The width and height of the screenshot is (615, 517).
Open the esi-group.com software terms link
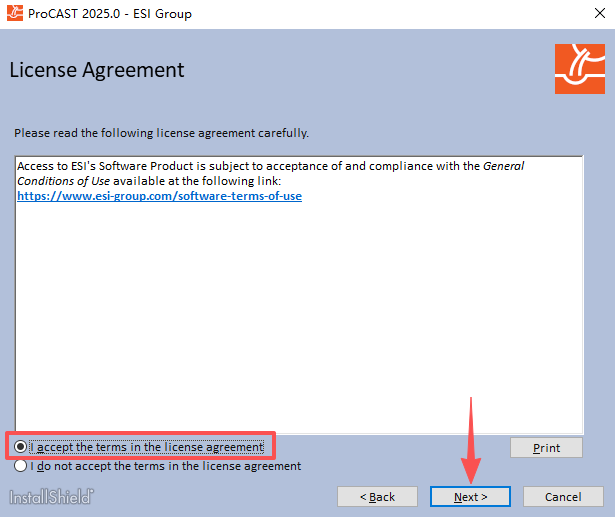tap(159, 196)
